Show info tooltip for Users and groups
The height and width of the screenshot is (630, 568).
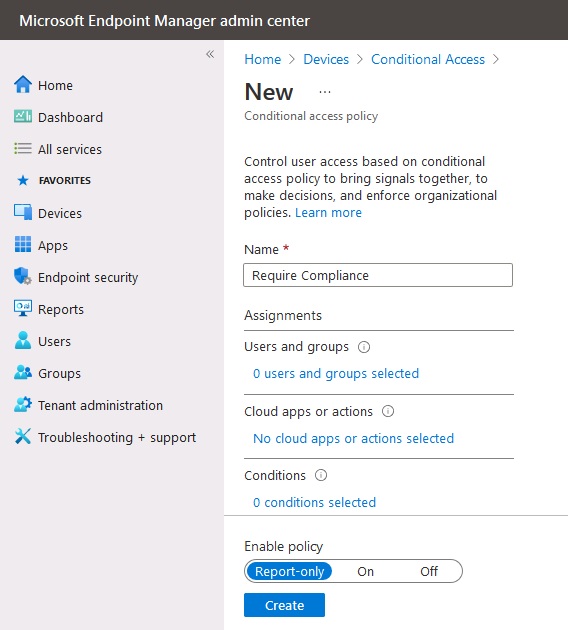[364, 347]
